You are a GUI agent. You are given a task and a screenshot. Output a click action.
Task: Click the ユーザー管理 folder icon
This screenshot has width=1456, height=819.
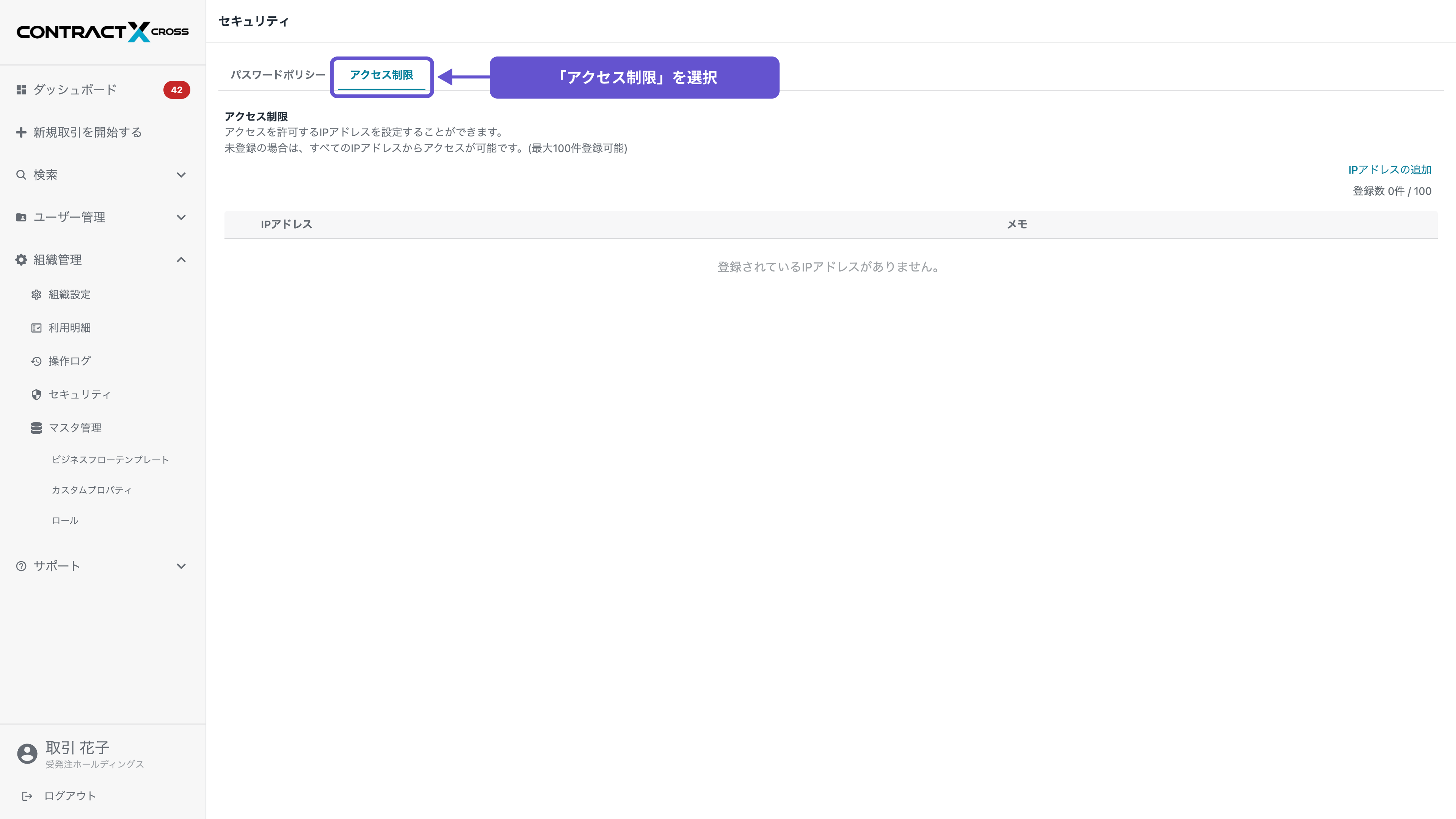coord(21,217)
